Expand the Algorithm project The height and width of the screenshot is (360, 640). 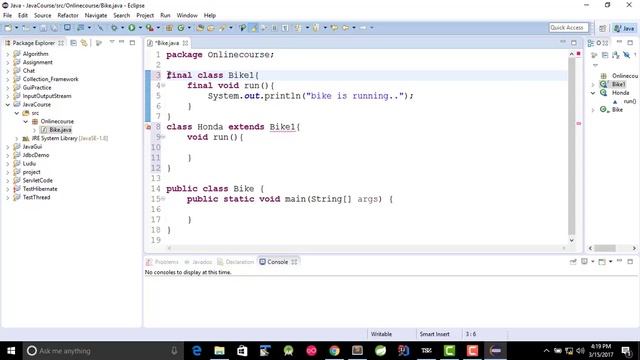[x=8, y=54]
